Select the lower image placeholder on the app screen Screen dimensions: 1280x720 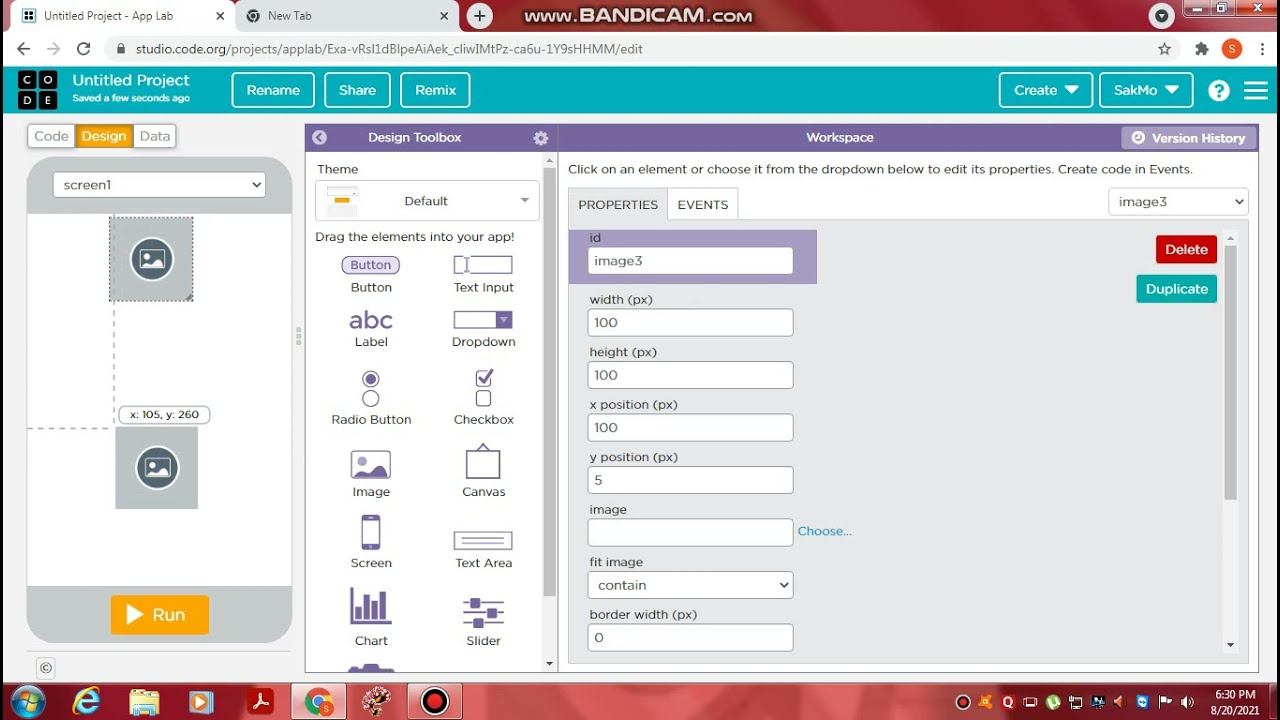157,468
